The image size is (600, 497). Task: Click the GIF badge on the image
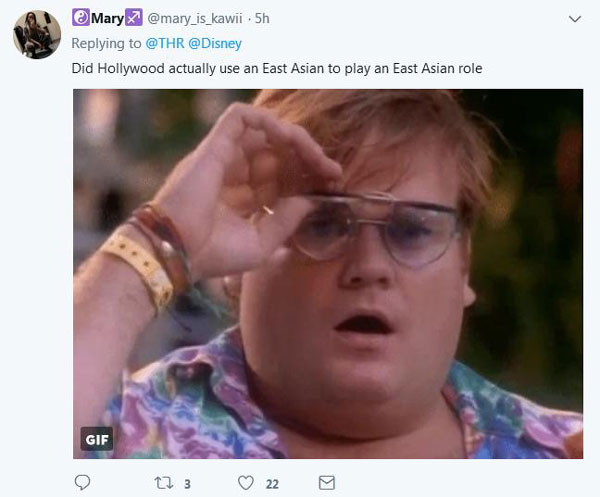click(x=96, y=439)
